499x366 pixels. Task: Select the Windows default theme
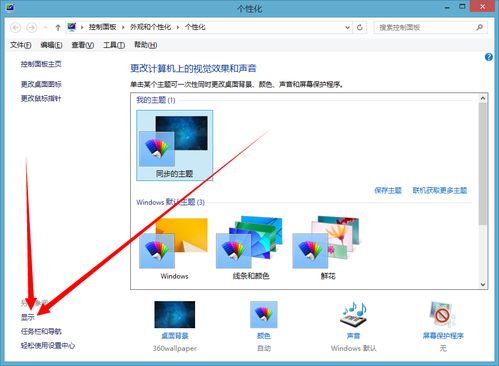(174, 249)
